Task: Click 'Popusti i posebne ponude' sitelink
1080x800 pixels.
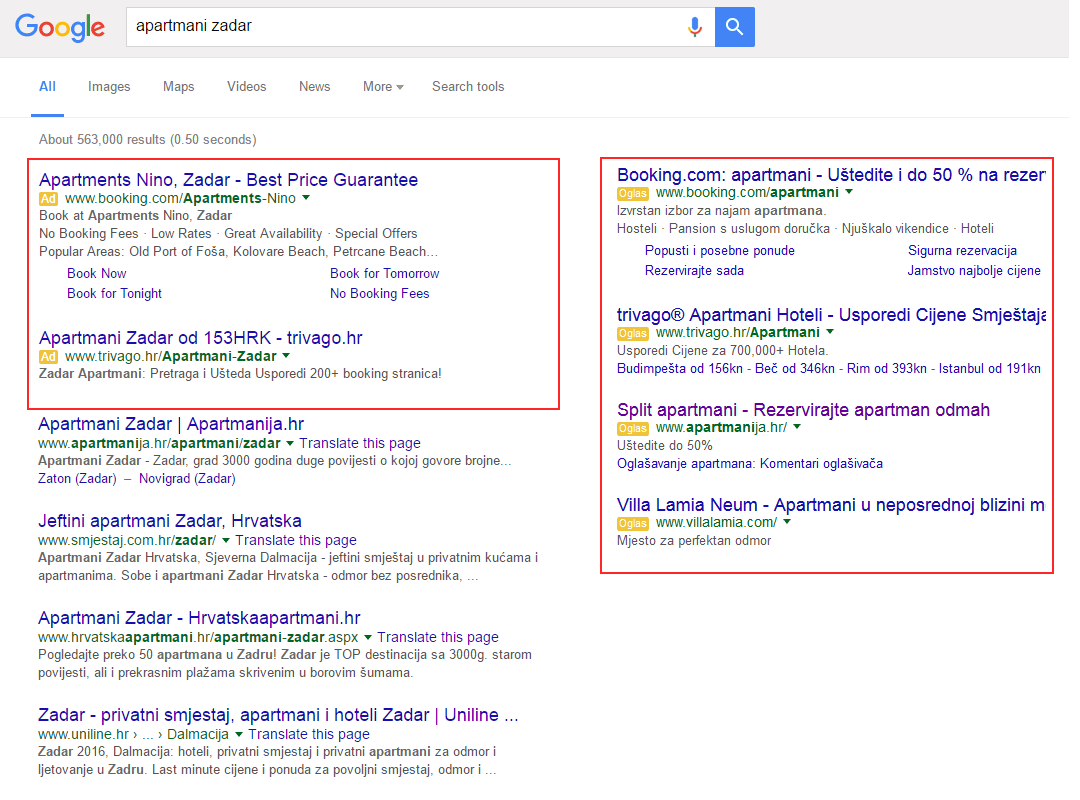Action: (x=720, y=251)
